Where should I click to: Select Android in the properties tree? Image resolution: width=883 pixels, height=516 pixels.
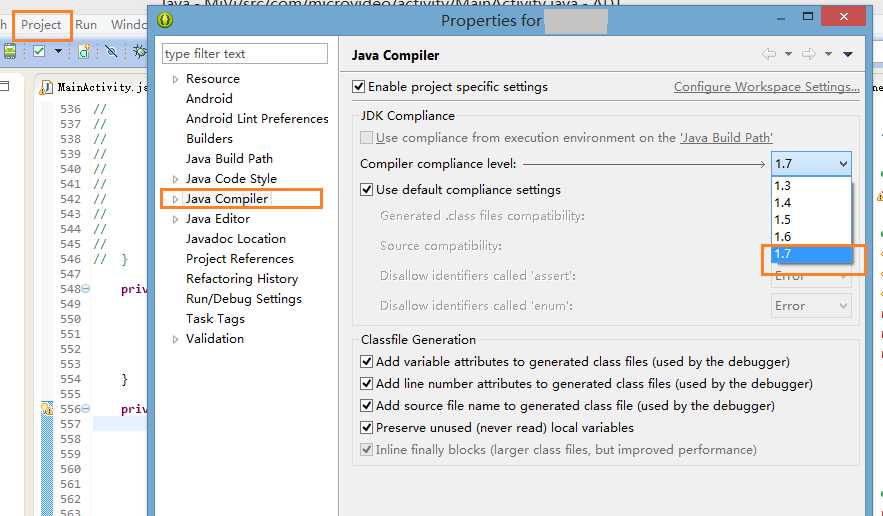coord(209,99)
